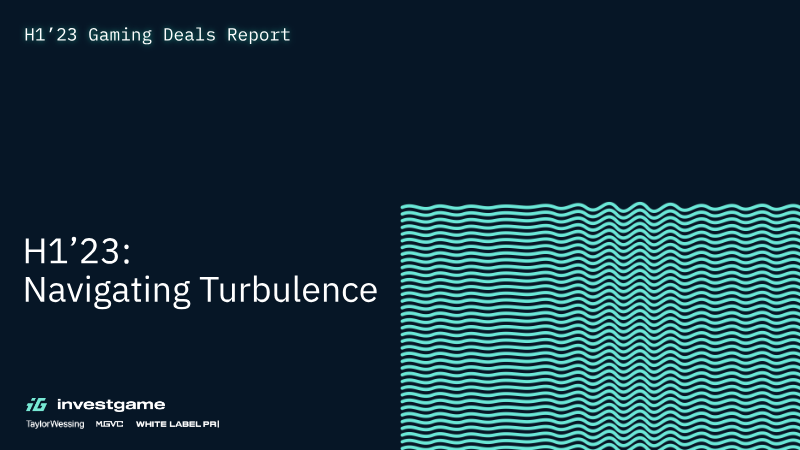
Task: Click the word 'Taylor' in TaylorWessing logo
Action: pos(38,425)
